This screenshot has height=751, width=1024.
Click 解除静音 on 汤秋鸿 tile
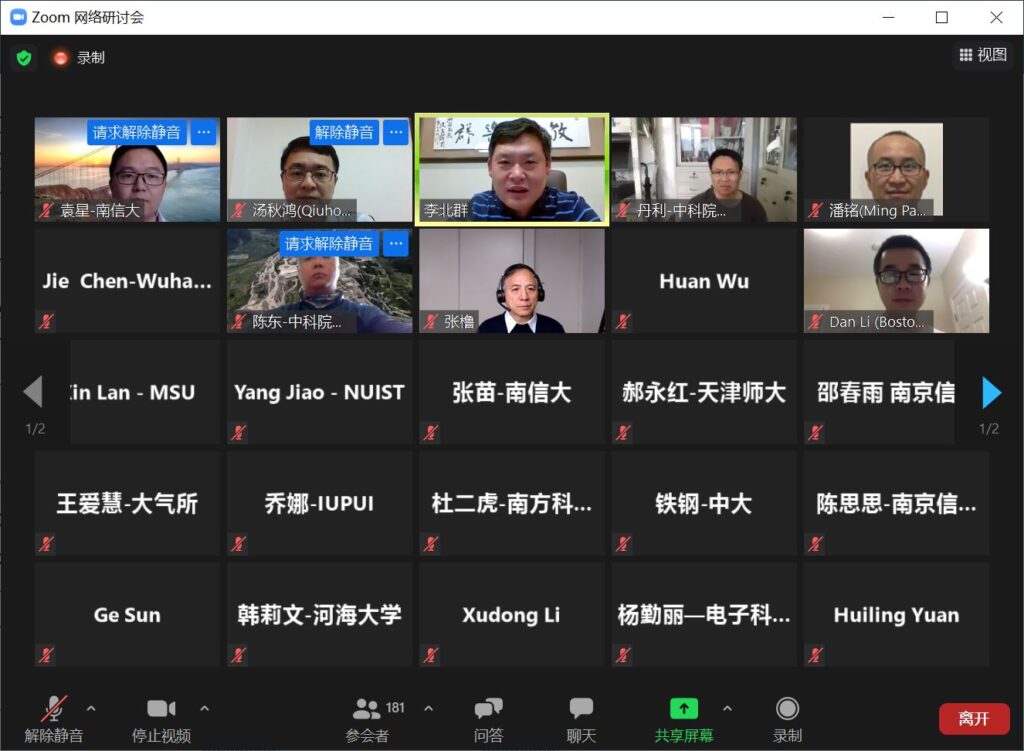coord(344,133)
